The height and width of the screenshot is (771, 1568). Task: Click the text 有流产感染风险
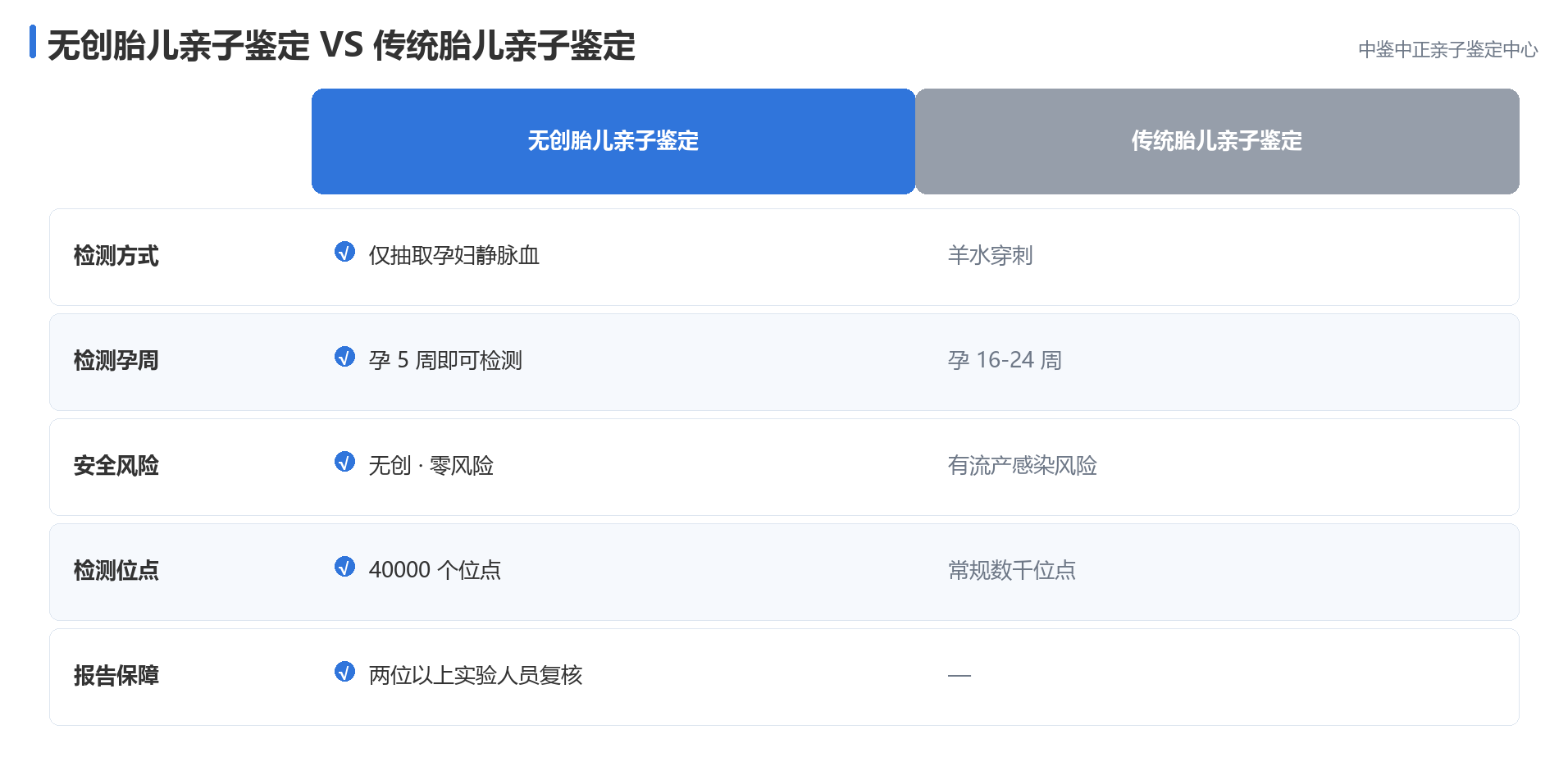(1023, 466)
